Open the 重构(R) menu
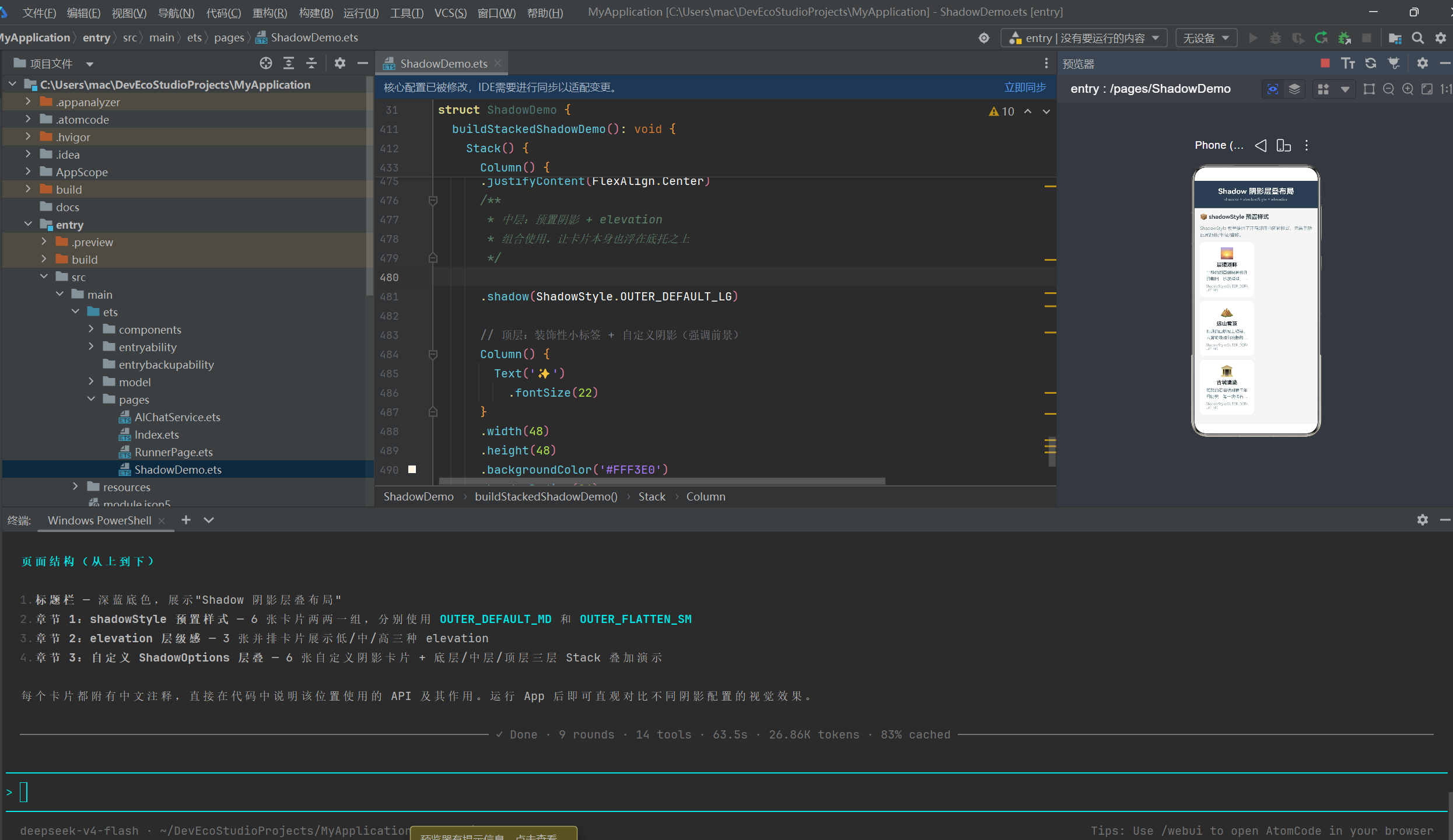This screenshot has width=1453, height=840. 269,12
